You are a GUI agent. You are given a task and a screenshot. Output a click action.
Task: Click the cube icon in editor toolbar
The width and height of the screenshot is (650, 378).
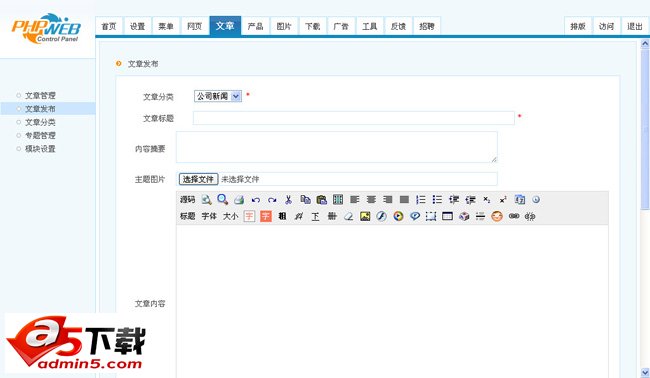464,216
